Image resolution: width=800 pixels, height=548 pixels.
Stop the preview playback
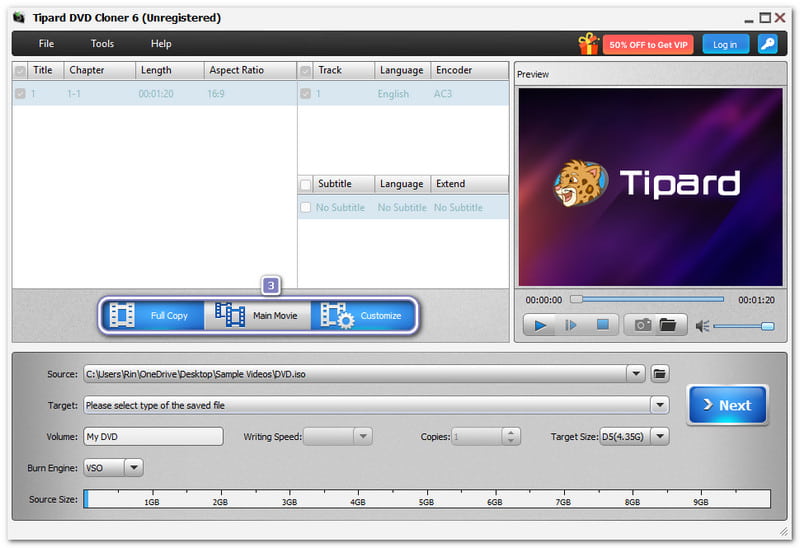tap(602, 325)
